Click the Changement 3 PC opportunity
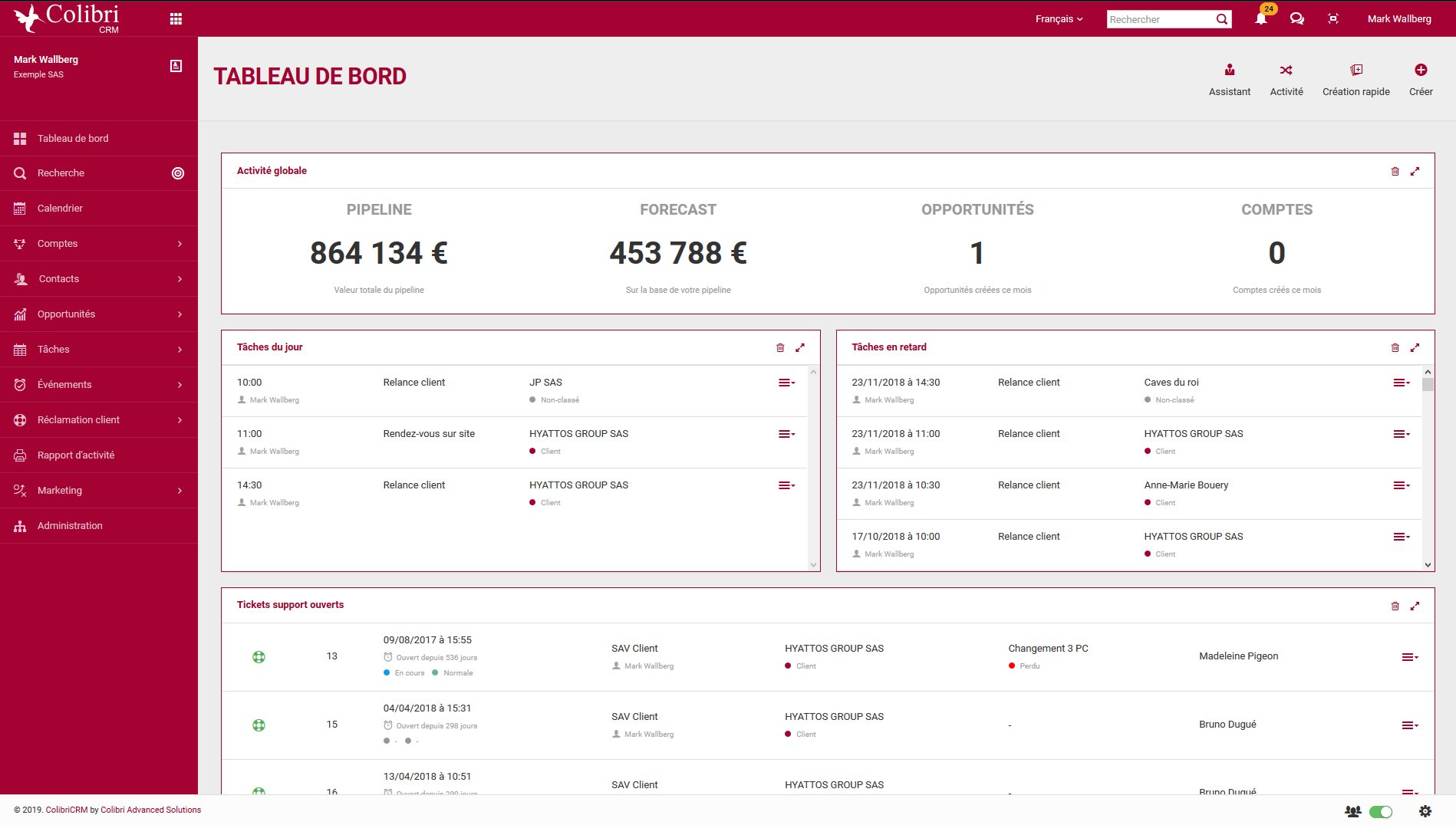 tap(1048, 649)
